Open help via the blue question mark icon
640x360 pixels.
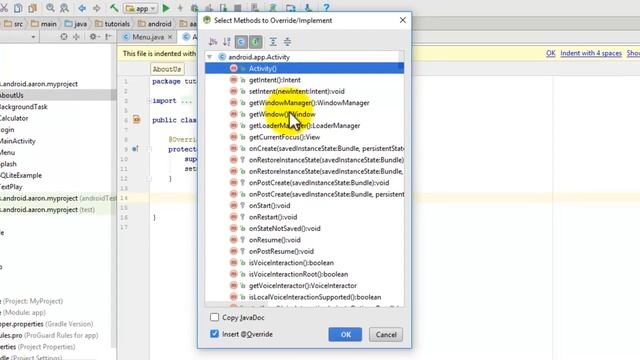tap(326, 7)
